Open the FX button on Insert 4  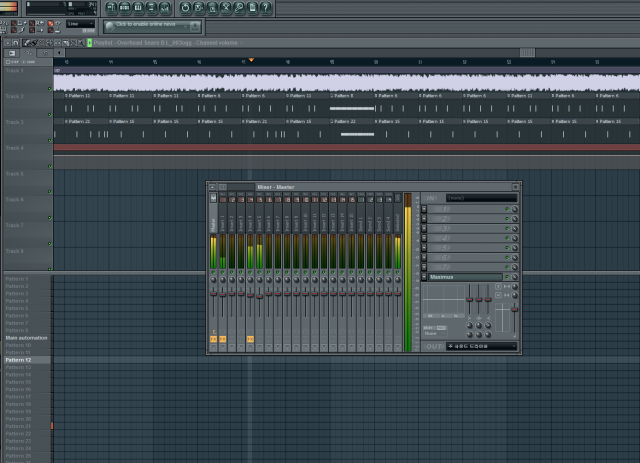[250, 339]
